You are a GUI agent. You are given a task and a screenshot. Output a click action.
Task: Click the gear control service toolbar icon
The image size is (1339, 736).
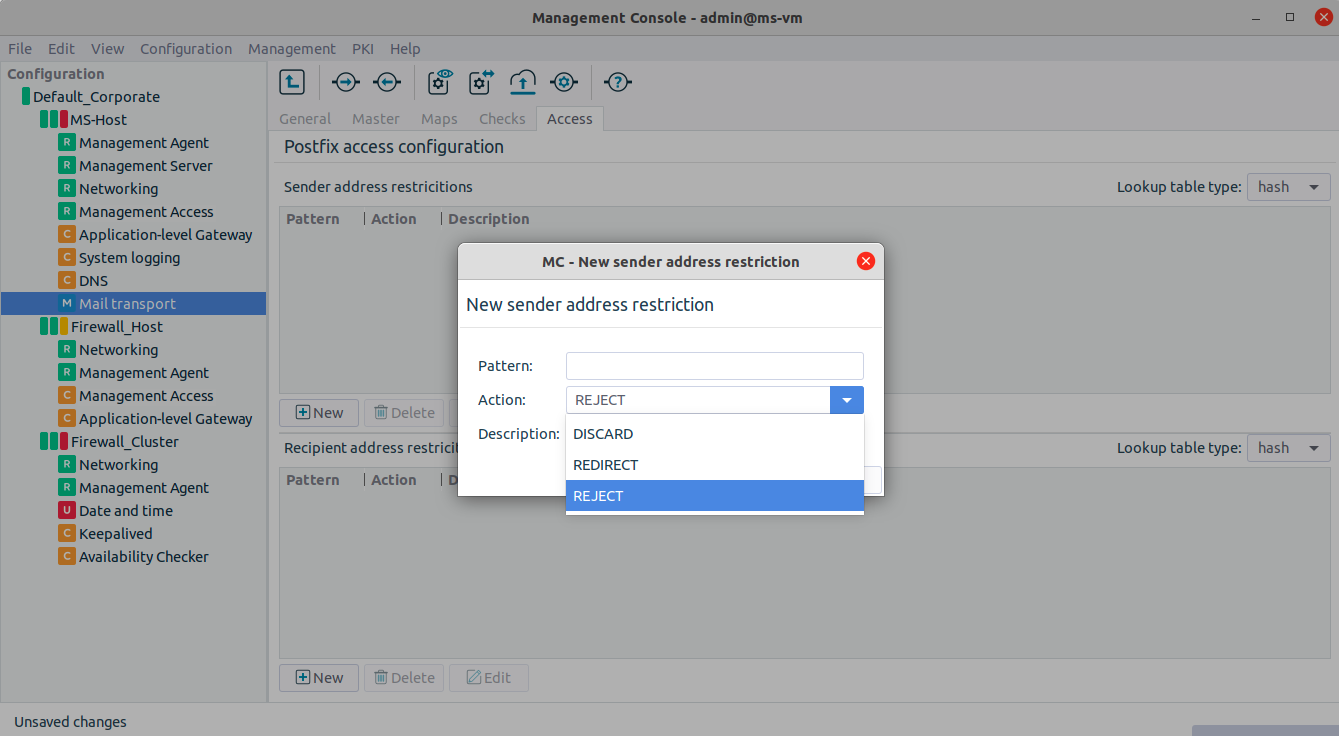coord(564,82)
